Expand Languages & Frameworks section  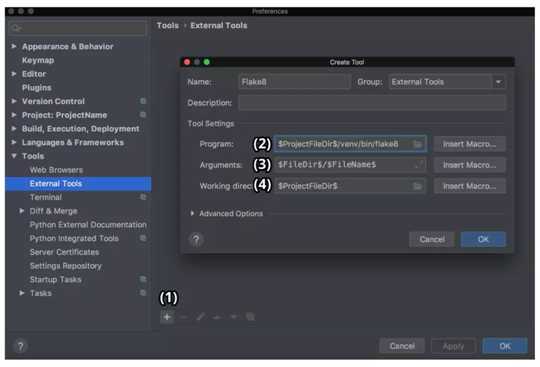pyautogui.click(x=14, y=142)
